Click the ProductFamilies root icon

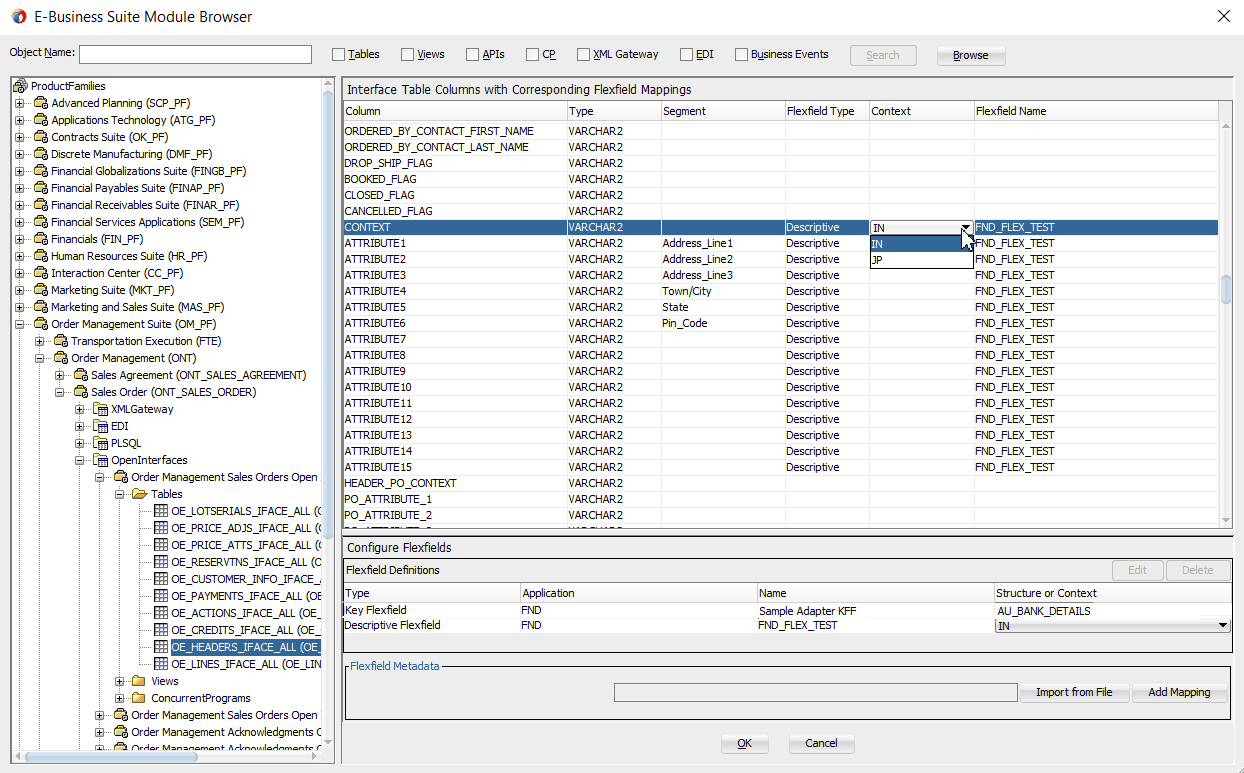[x=21, y=86]
